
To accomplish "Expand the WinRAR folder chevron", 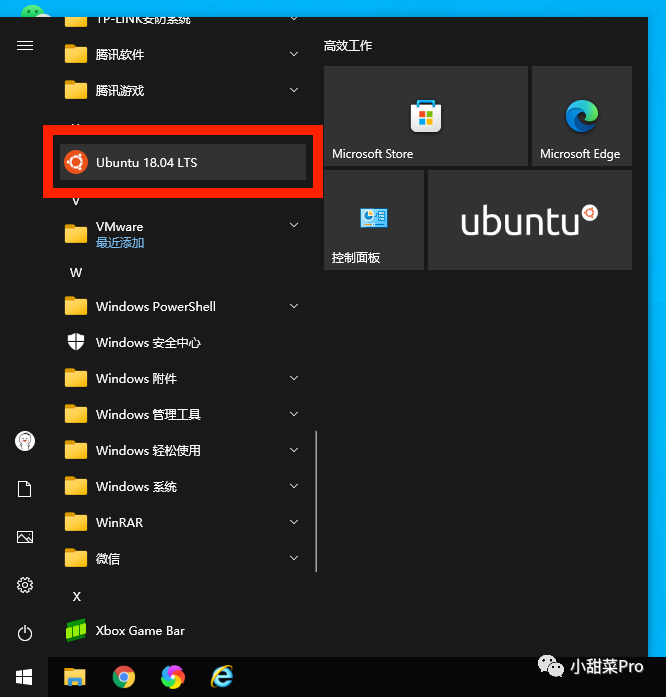I will point(294,522).
